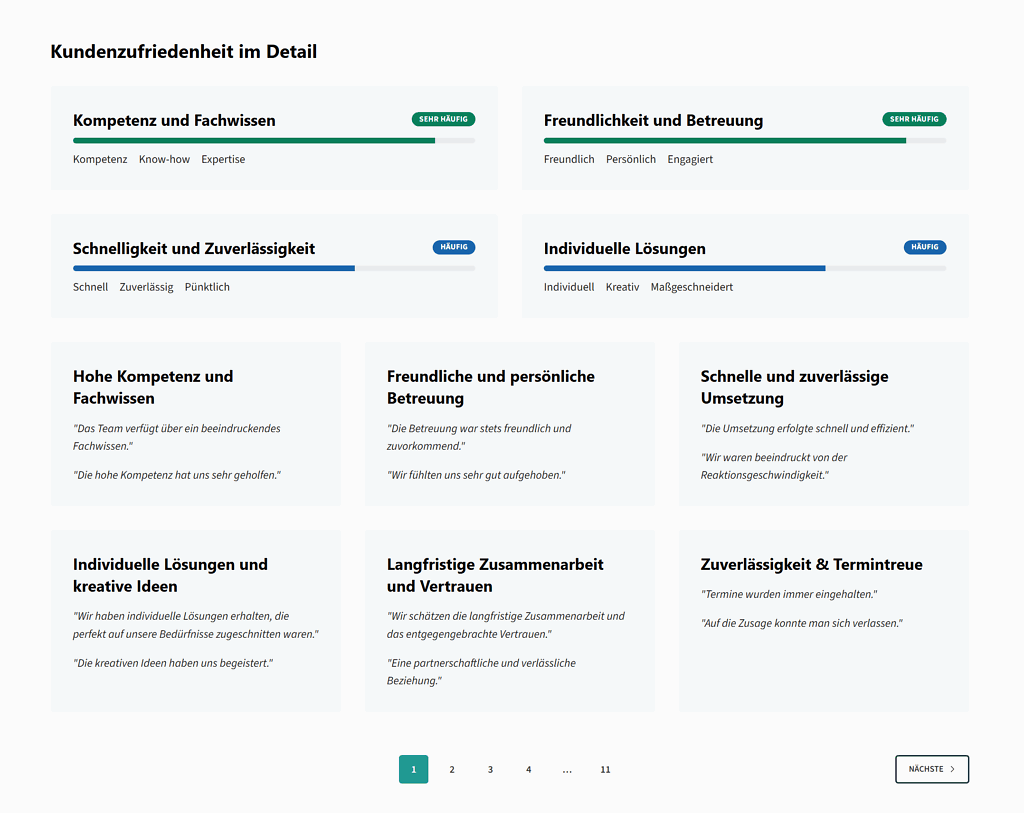Click Freundlichkeit und Betreuung progress bar

pyautogui.click(x=745, y=140)
